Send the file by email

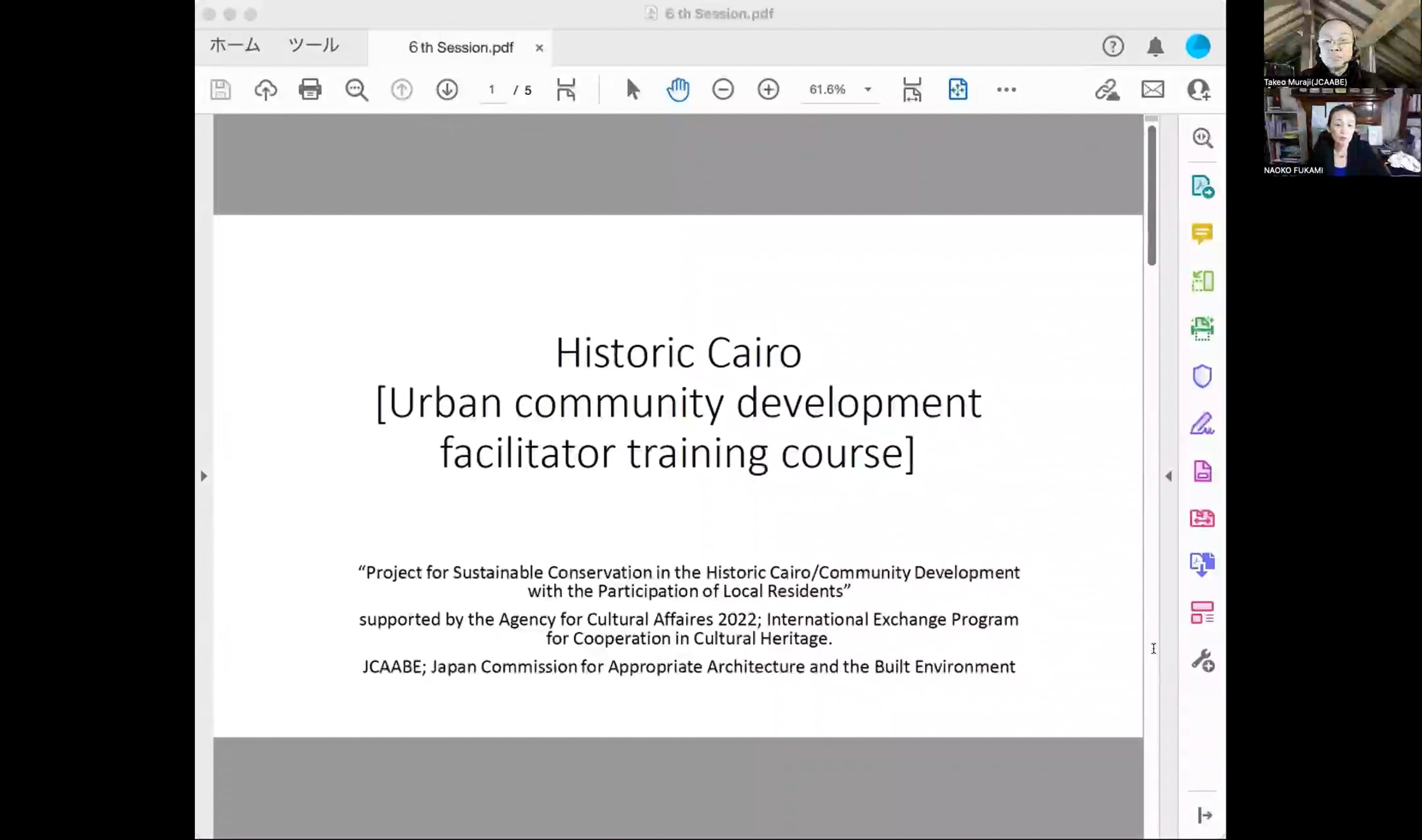(x=1153, y=90)
